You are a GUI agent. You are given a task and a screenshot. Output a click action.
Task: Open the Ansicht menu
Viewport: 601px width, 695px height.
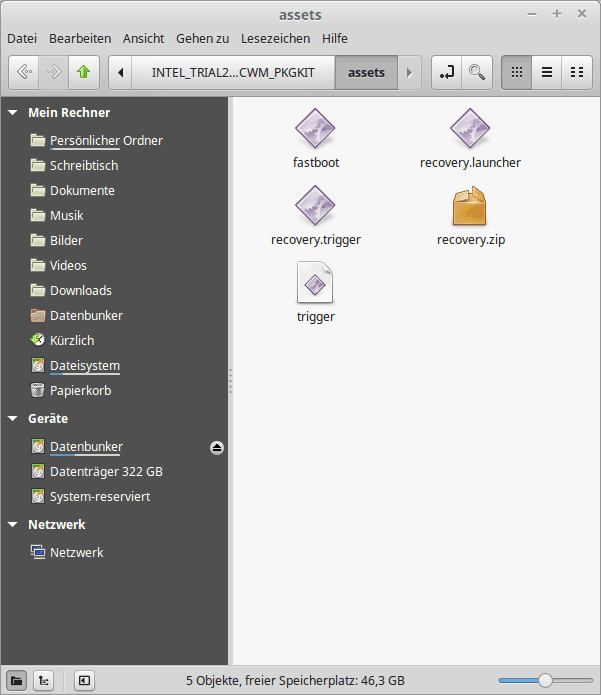(x=144, y=39)
